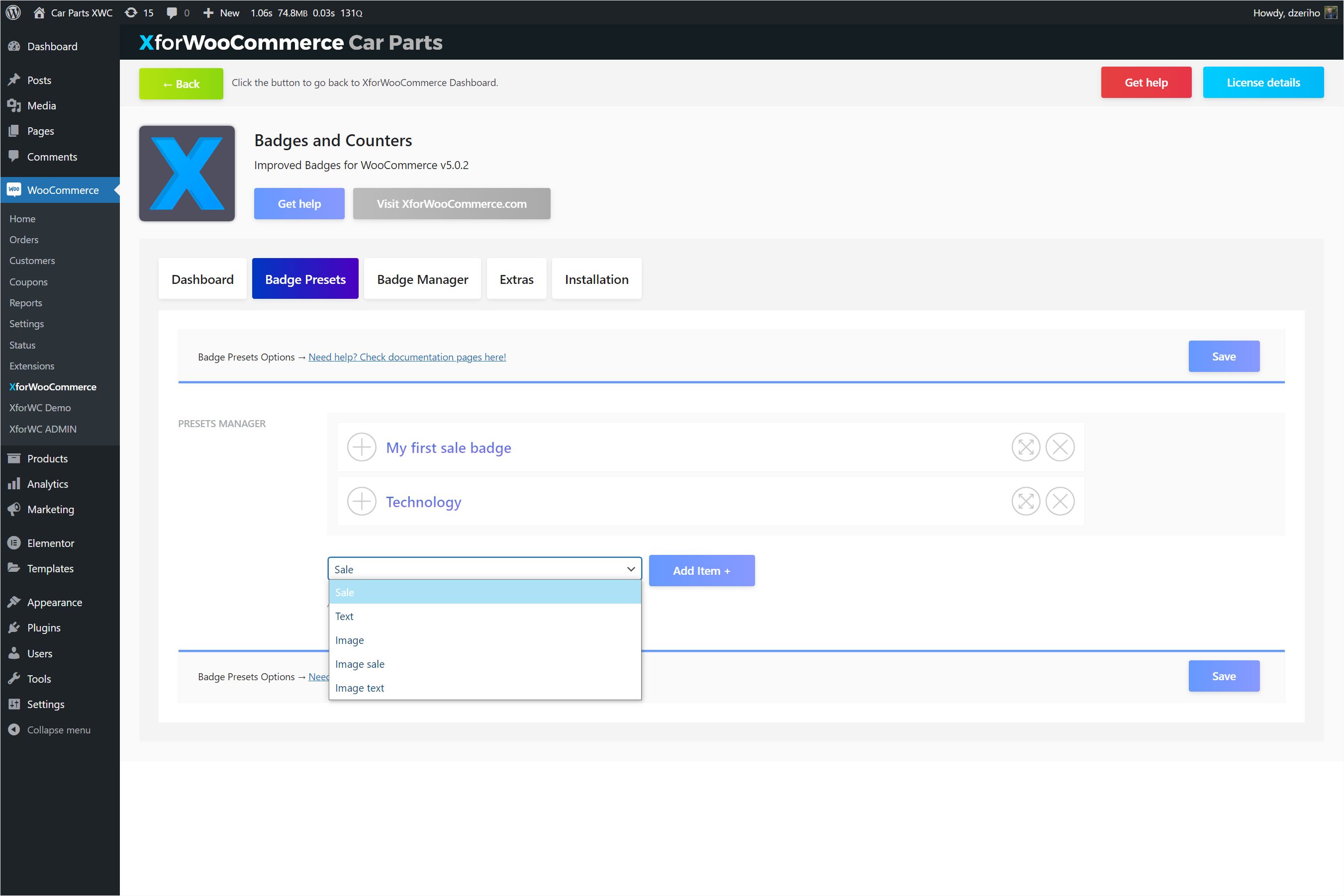Select Image sale from dropdown
The image size is (1344, 896).
[360, 663]
